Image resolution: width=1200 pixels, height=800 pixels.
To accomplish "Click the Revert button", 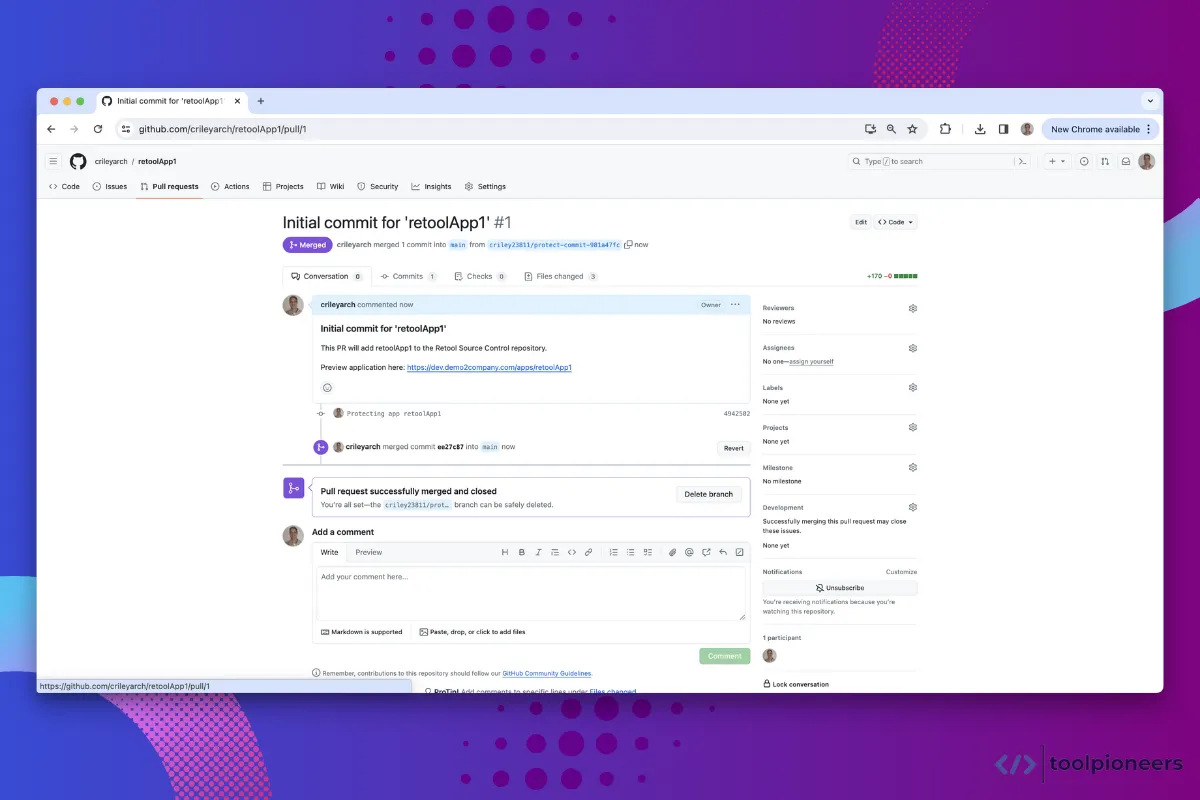I will [x=734, y=448].
